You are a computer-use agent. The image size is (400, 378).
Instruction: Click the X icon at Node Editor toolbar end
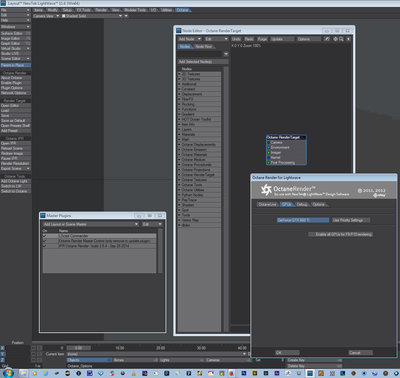[x=348, y=39]
